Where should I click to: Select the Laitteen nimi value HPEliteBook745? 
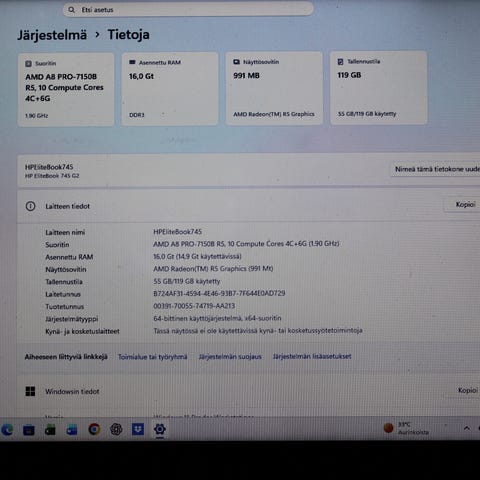tap(177, 231)
